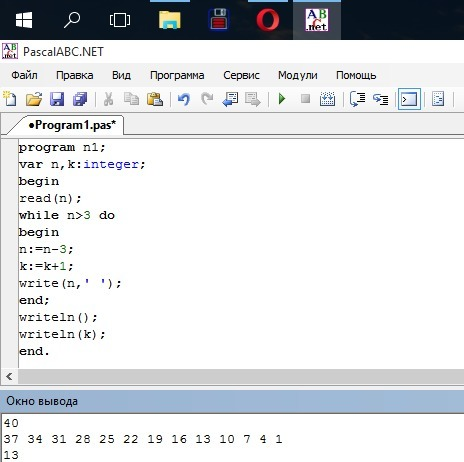This screenshot has height=462, width=464.
Task: Paste from clipboard toolbar icon
Action: click(x=155, y=99)
